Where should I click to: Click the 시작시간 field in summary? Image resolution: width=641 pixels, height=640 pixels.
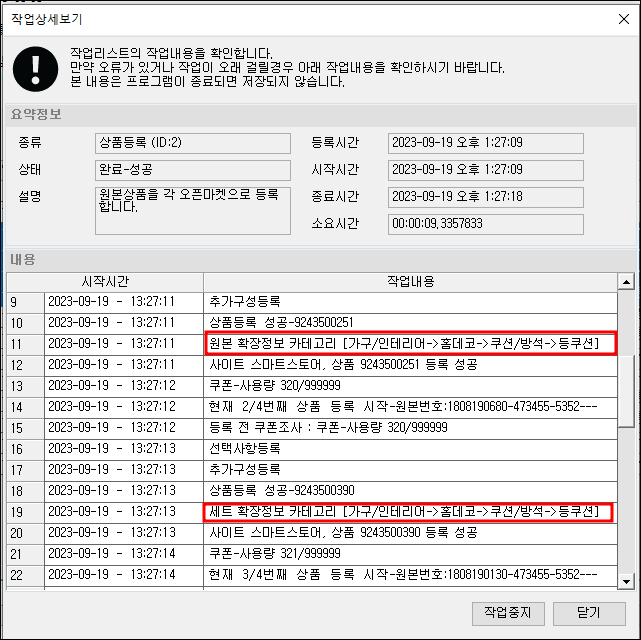(486, 170)
